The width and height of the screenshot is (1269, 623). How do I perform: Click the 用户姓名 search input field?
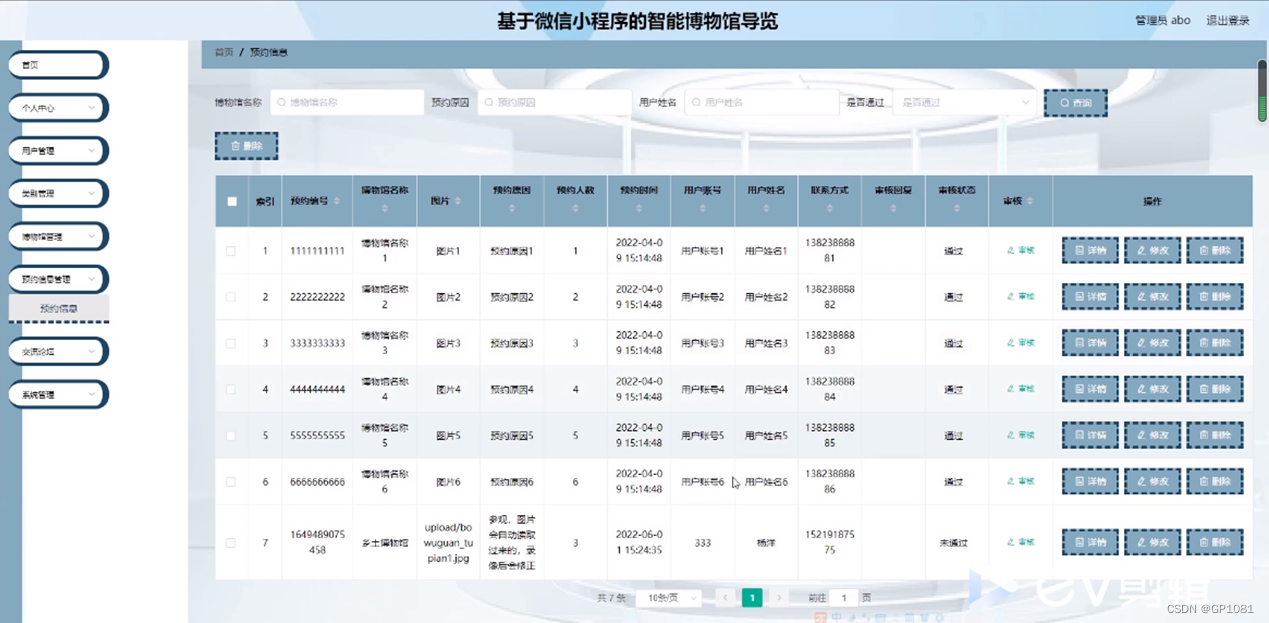(x=761, y=102)
